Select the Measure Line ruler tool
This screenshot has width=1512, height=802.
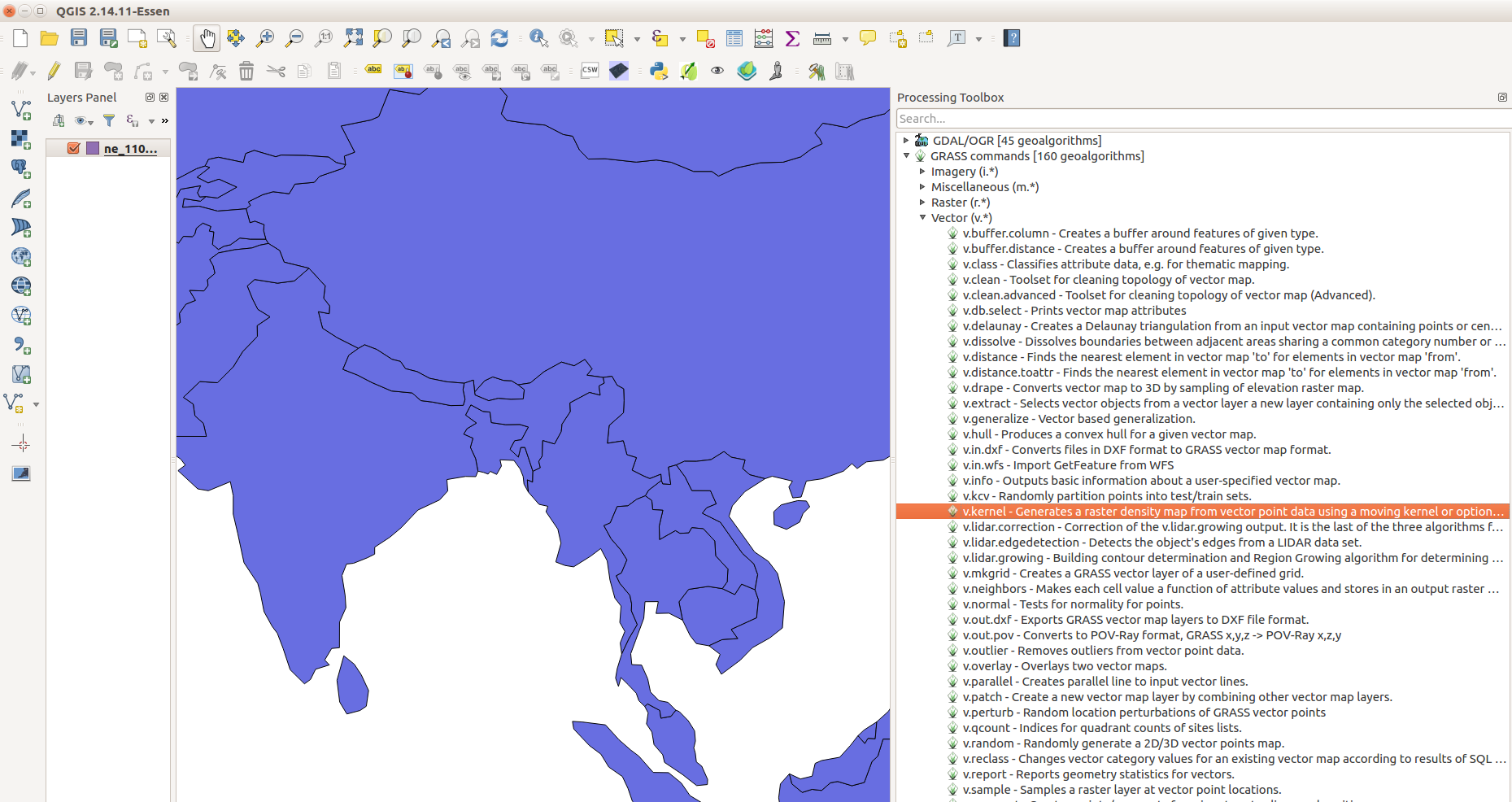pos(822,38)
